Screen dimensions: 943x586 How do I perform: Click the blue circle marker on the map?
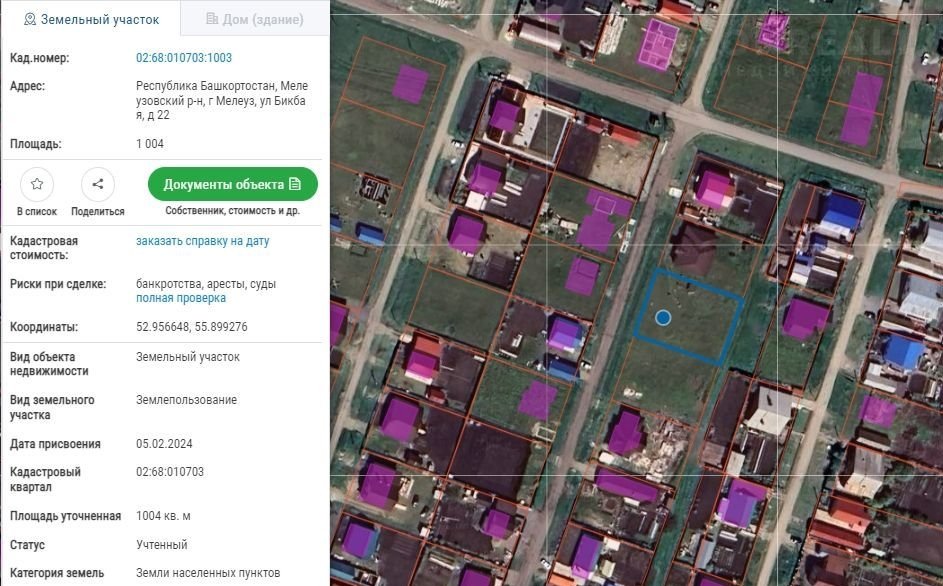click(663, 318)
